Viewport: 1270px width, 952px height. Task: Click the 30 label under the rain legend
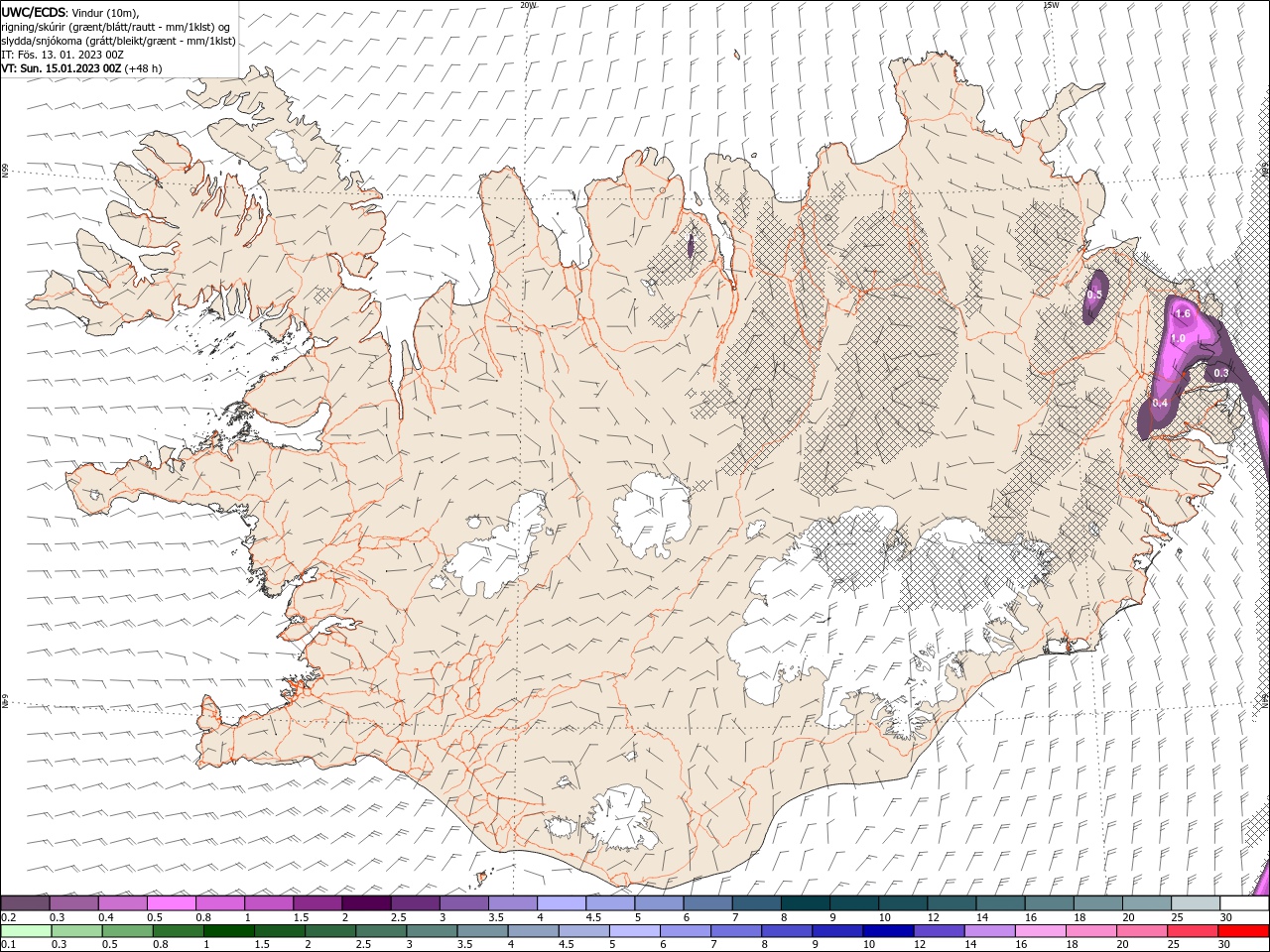coord(1226,944)
